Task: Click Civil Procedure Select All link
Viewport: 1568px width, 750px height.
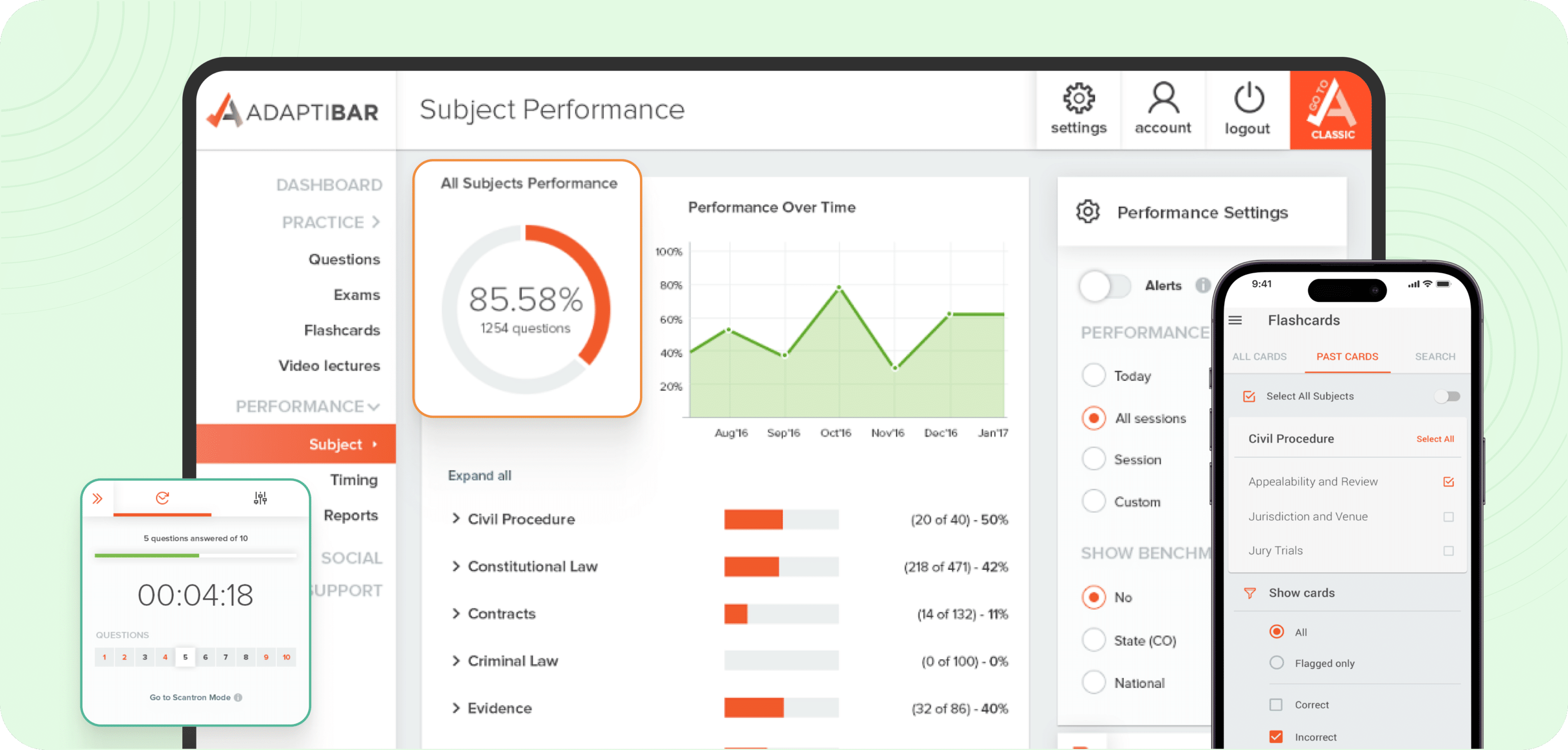Action: tap(1435, 439)
